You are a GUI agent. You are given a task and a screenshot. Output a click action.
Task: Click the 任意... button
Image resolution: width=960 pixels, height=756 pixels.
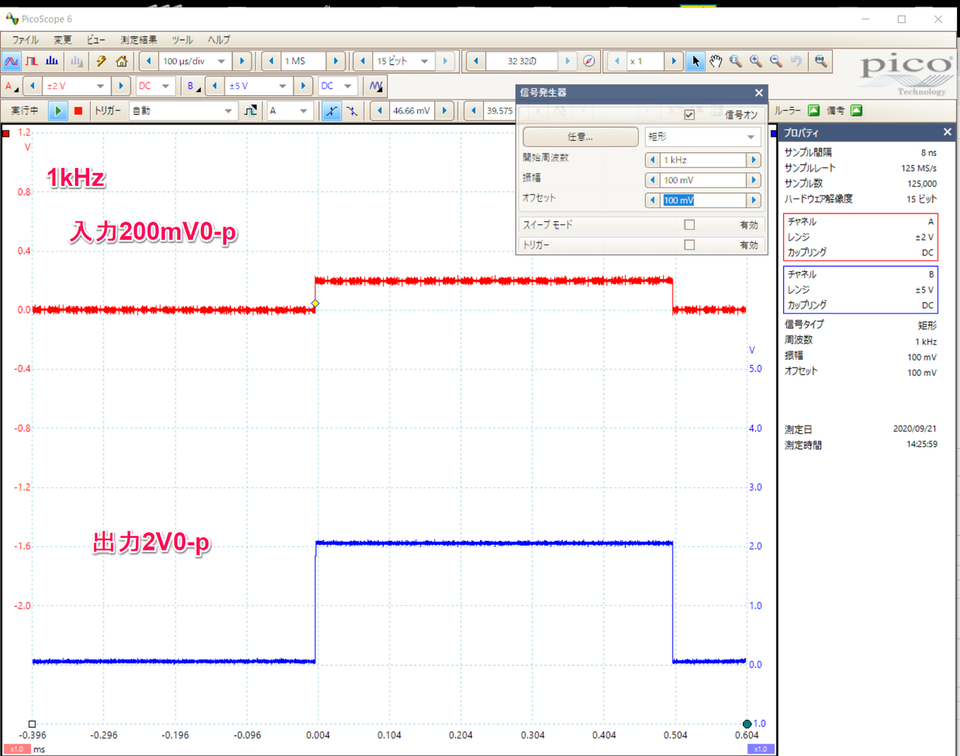tap(580, 137)
